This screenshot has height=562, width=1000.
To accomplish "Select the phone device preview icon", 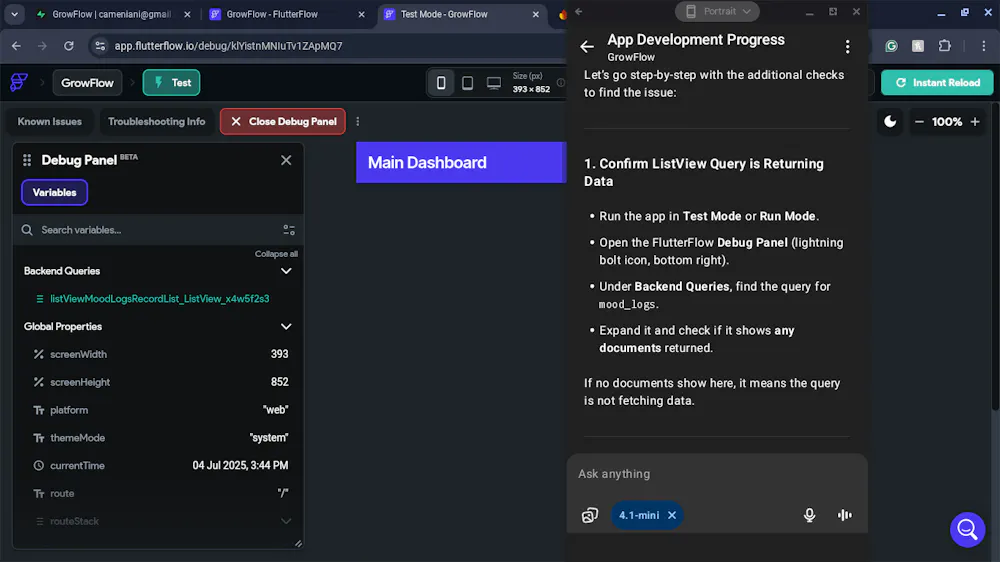I will (x=441, y=83).
